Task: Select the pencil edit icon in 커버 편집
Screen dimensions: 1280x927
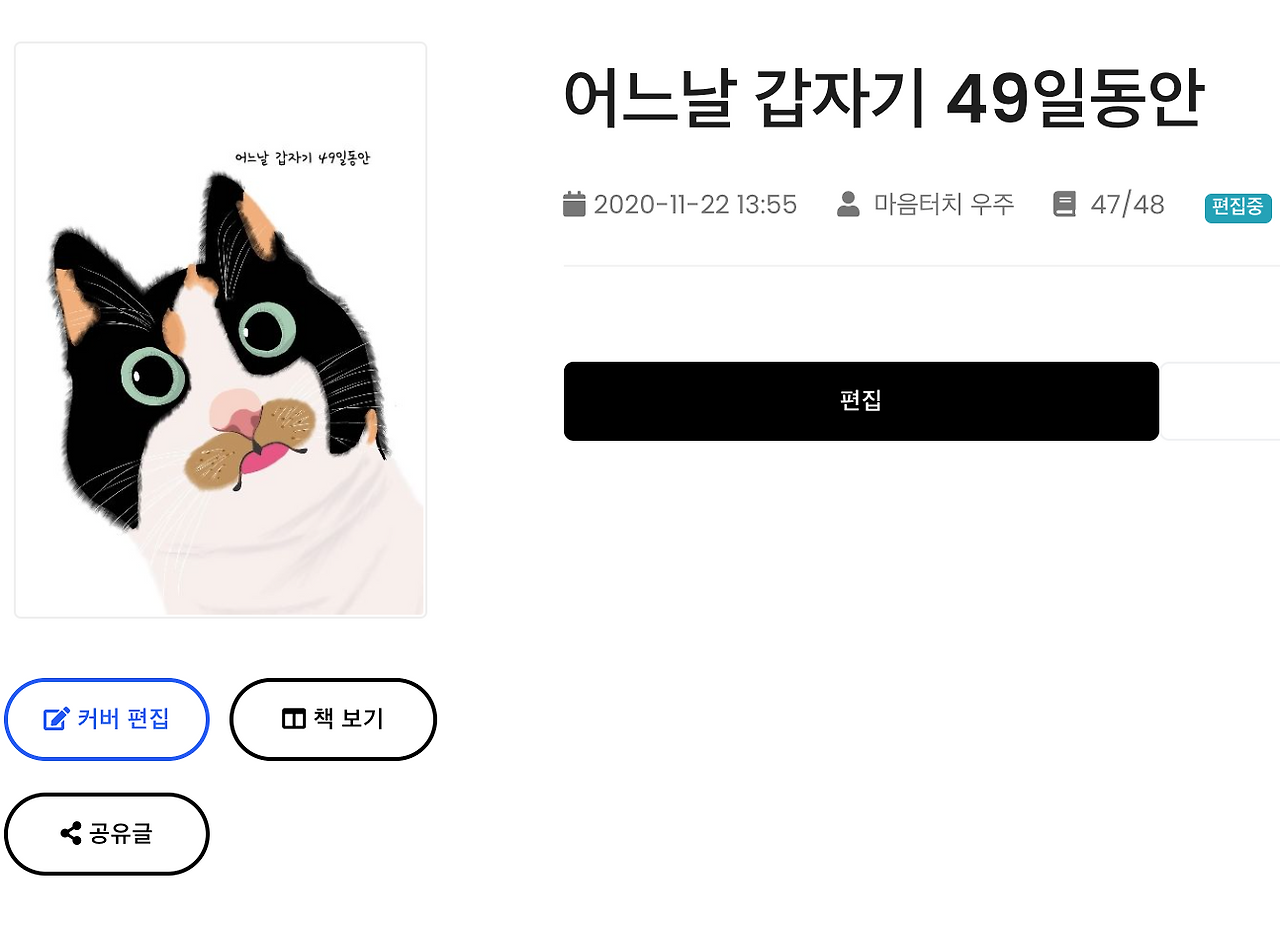Action: [x=57, y=718]
